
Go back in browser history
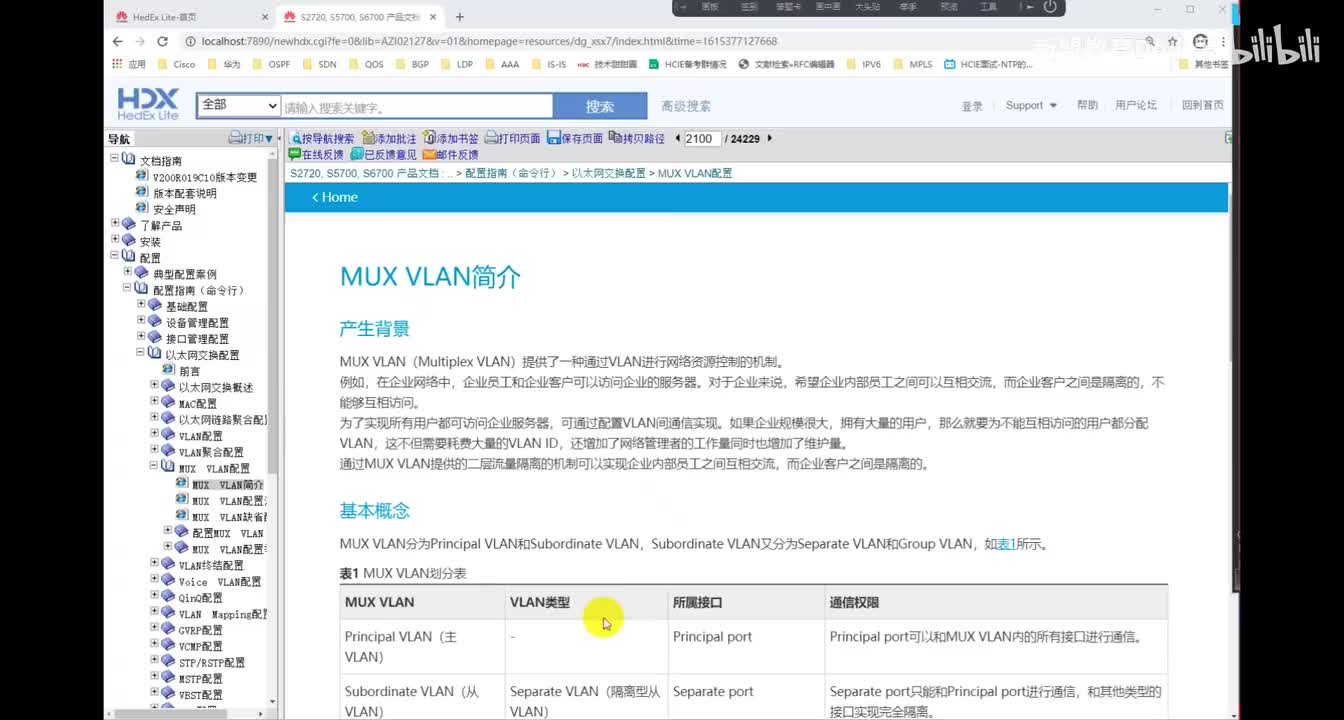coord(118,41)
